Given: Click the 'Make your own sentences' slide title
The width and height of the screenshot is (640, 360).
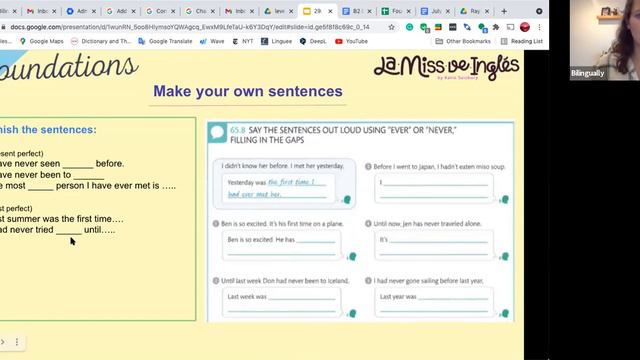Looking at the screenshot, I should coord(248,91).
